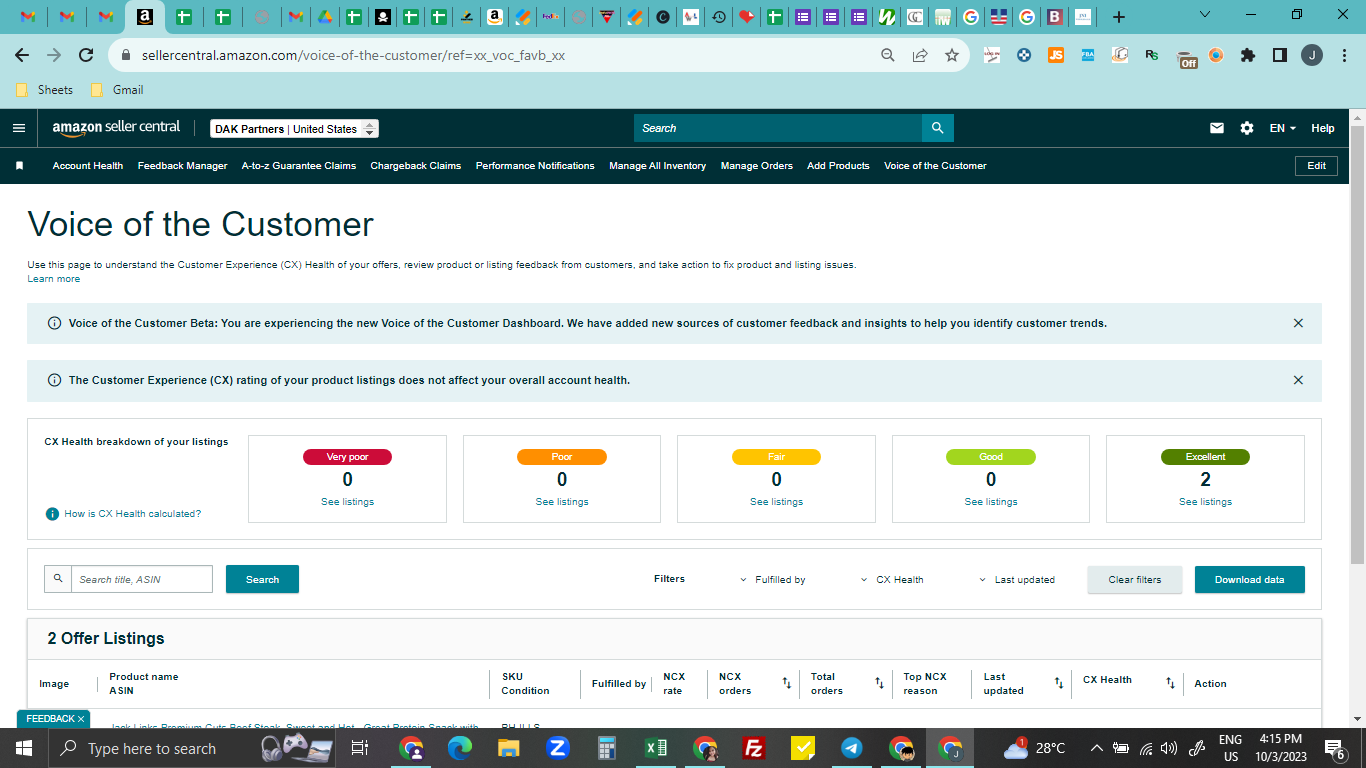Bookmark this page with the star icon
The image size is (1366, 768).
951,56
